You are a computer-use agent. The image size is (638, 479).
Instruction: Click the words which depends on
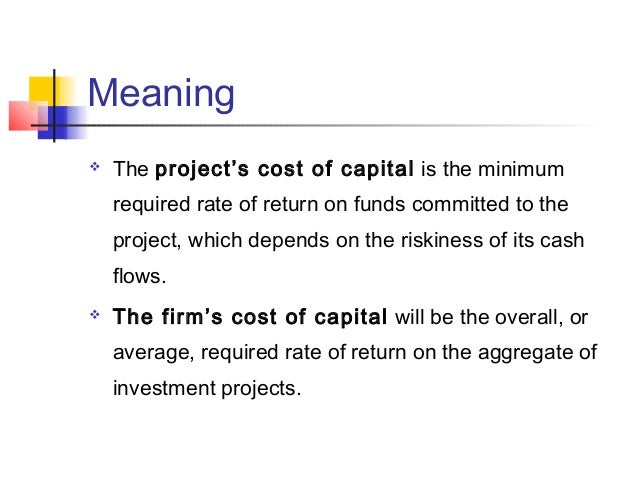272,240
